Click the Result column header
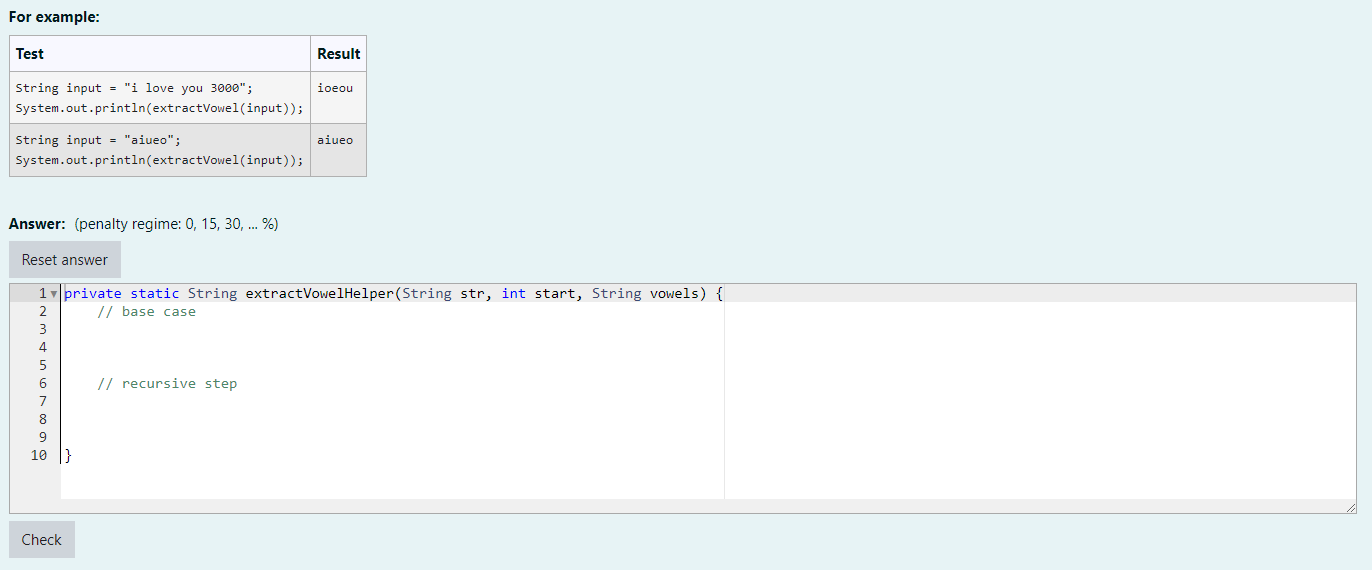This screenshot has width=1372, height=578. pyautogui.click(x=339, y=53)
